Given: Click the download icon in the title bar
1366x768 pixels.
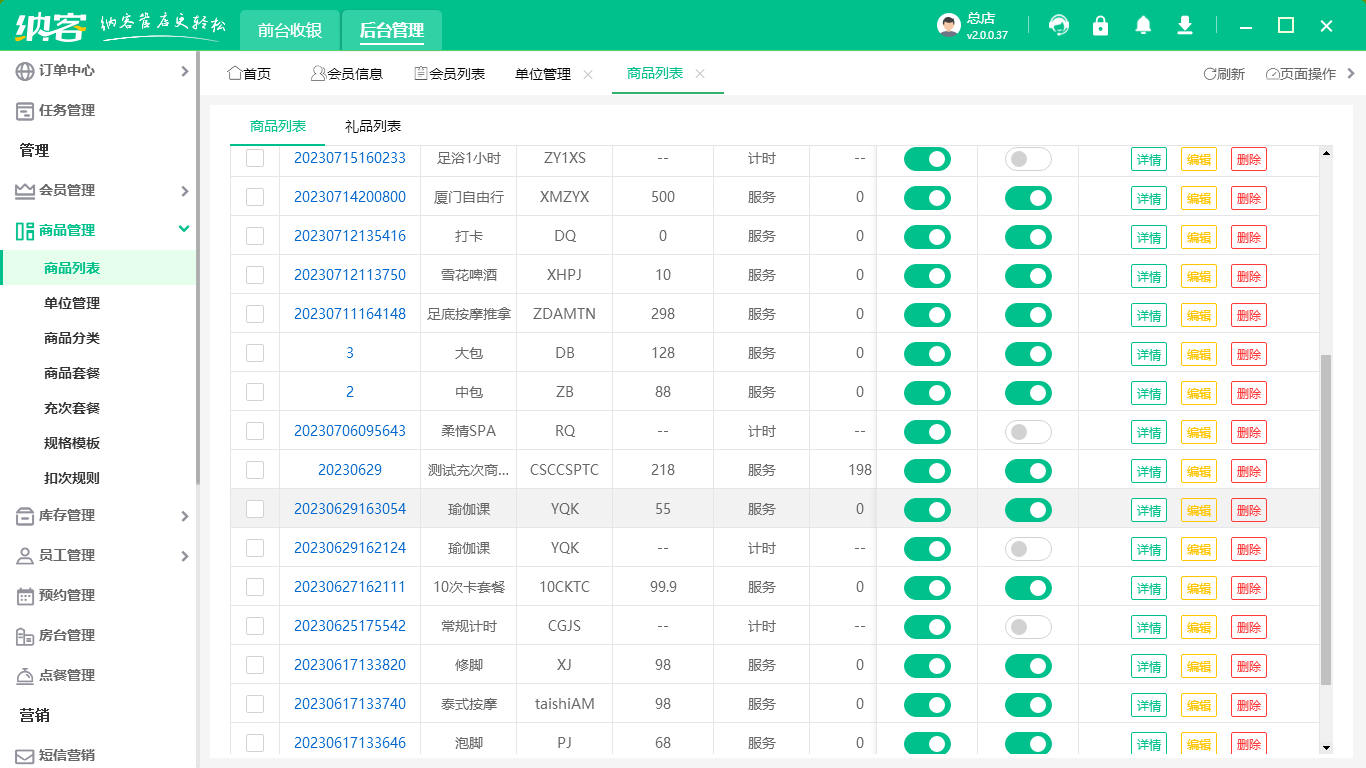Looking at the screenshot, I should click(1185, 25).
